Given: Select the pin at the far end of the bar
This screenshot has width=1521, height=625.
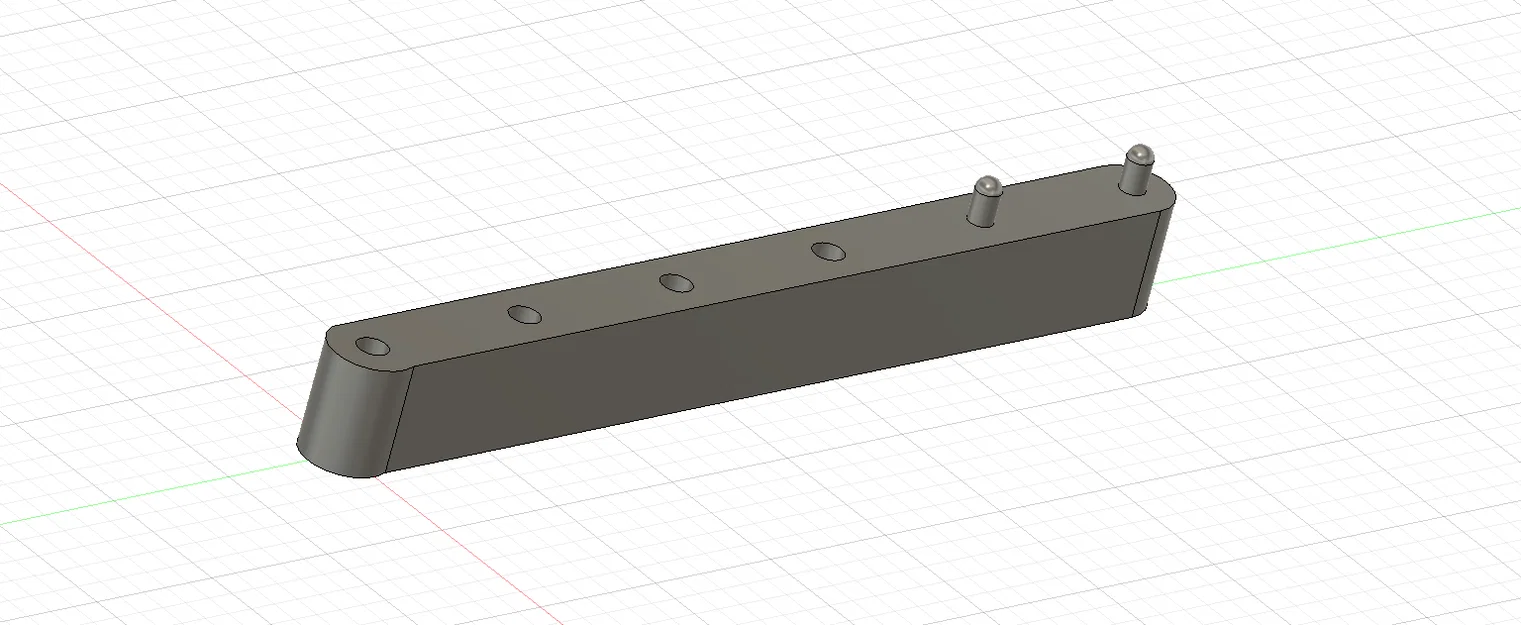Looking at the screenshot, I should coord(1137,168).
